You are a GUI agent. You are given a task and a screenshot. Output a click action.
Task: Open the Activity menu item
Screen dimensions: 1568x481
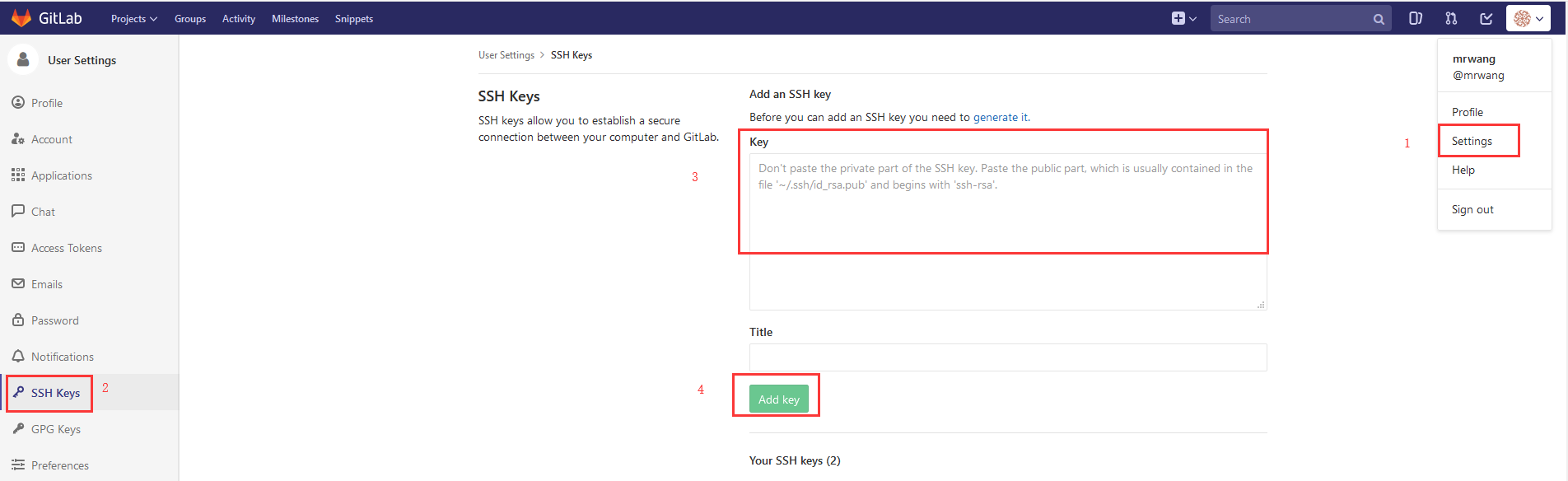238,17
